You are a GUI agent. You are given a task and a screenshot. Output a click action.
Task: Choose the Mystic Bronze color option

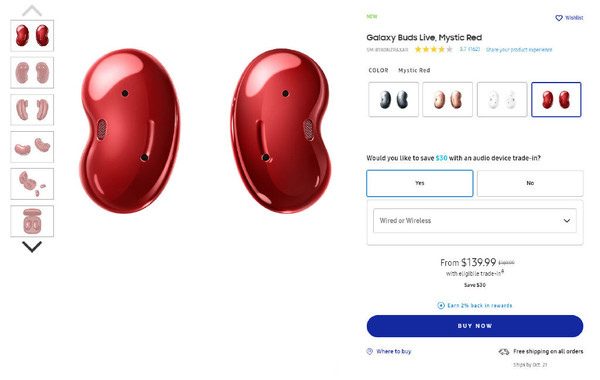pos(447,99)
